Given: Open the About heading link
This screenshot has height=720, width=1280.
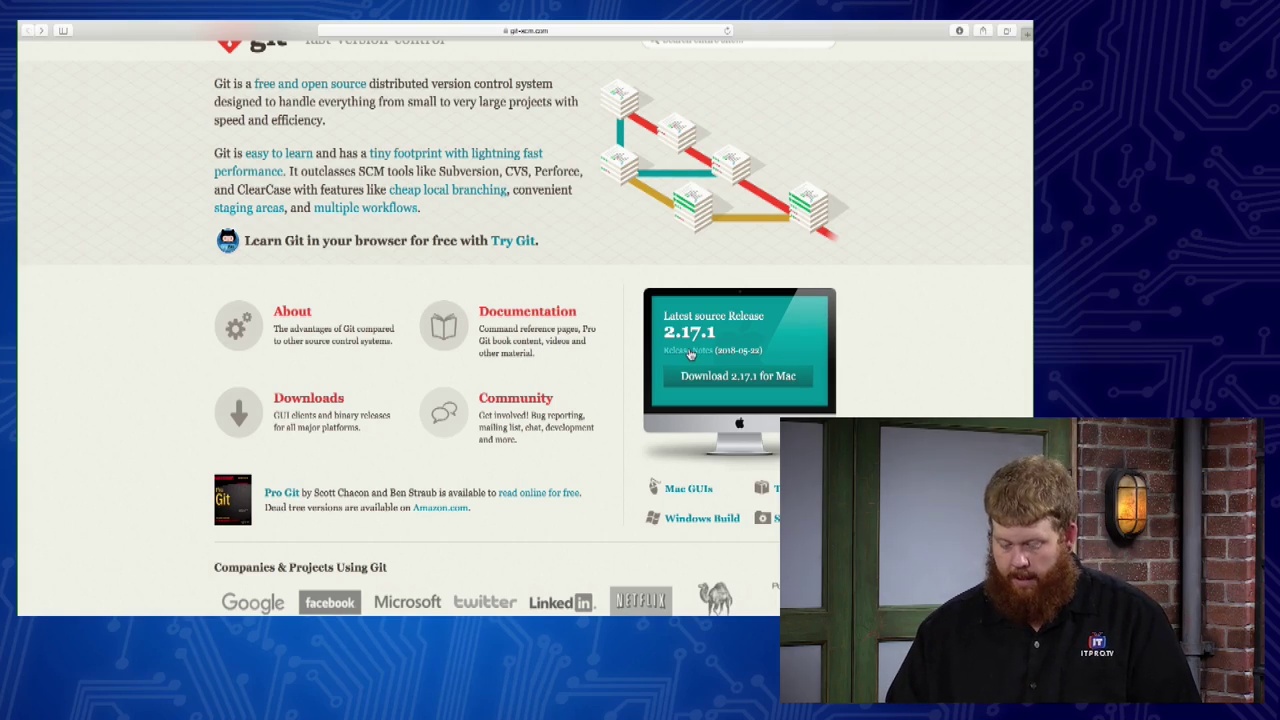Looking at the screenshot, I should pyautogui.click(x=292, y=312).
